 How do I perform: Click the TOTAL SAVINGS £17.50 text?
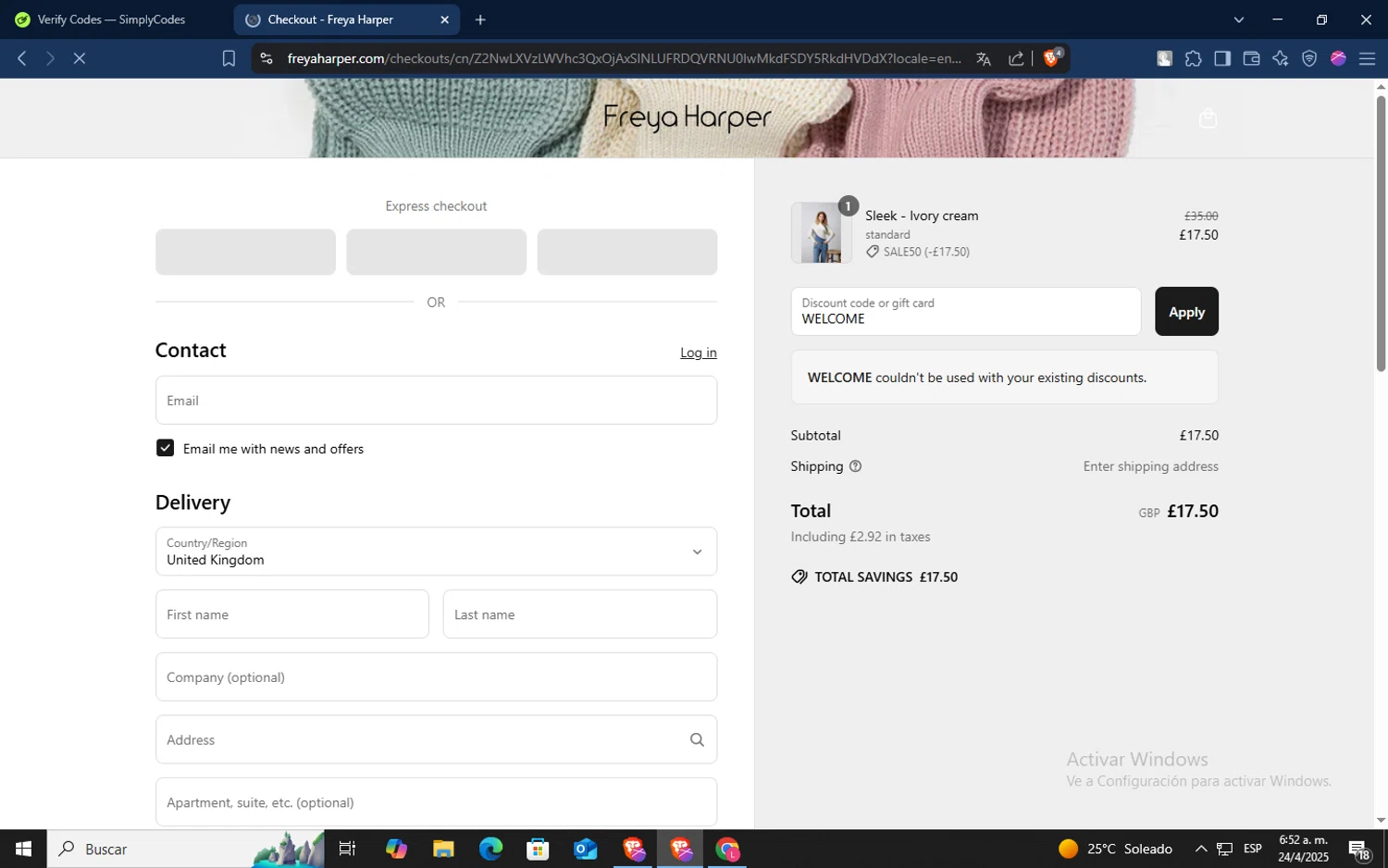tap(886, 577)
